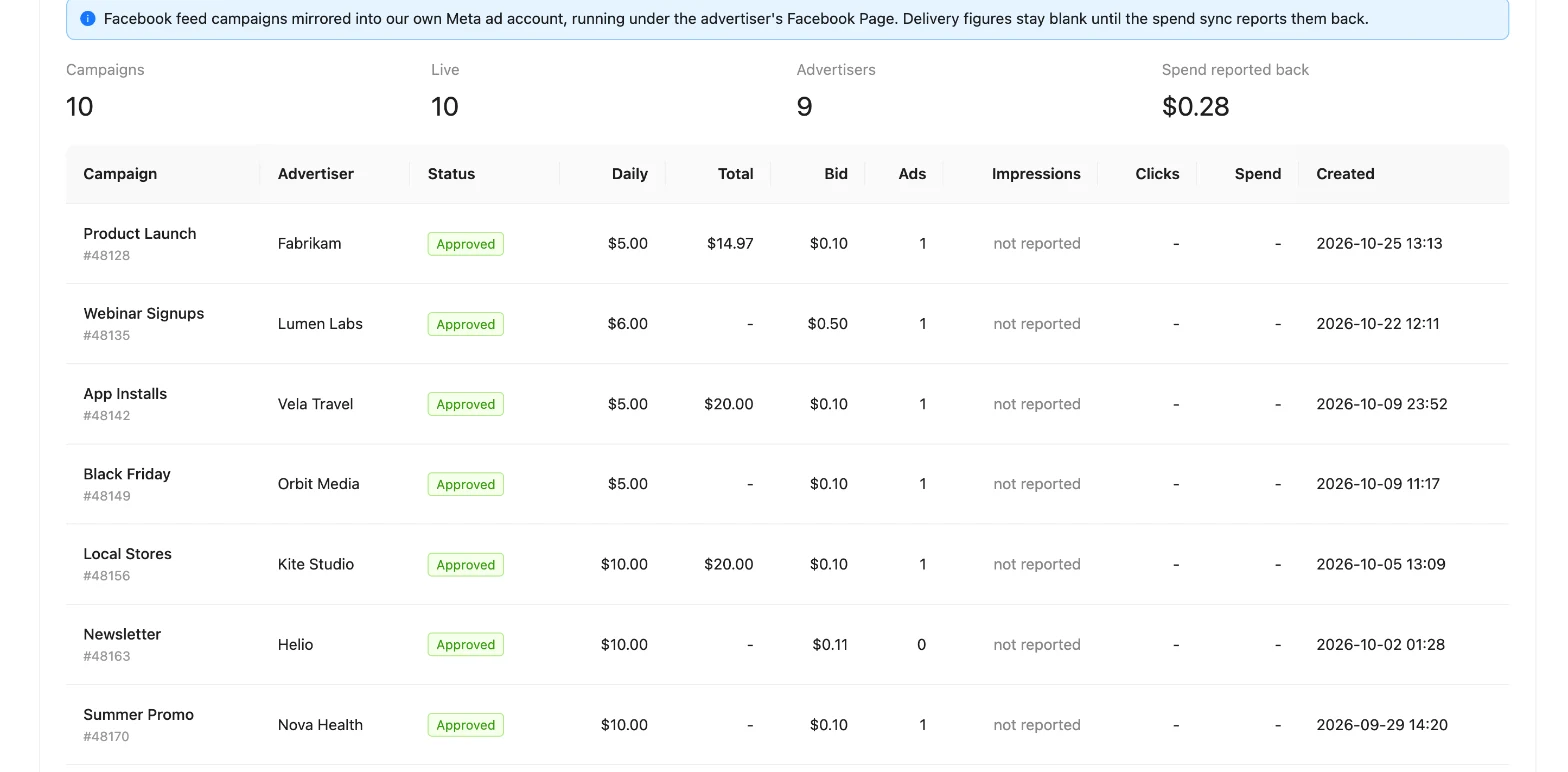
Task: Click the info icon in the blue banner
Action: point(87,19)
